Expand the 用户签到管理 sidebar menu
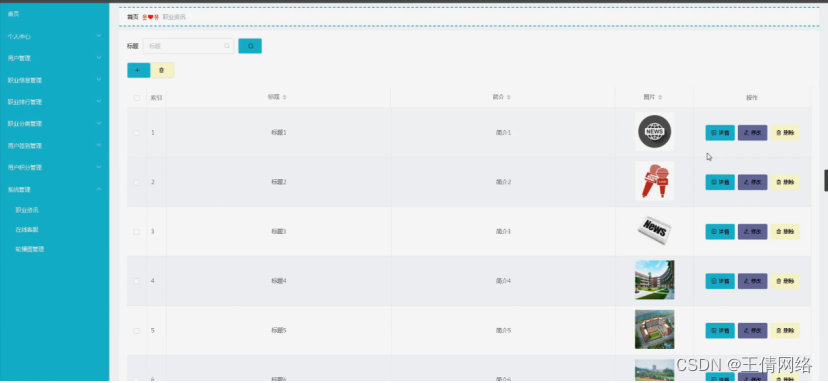Viewport: 828px width, 383px height. [54, 145]
